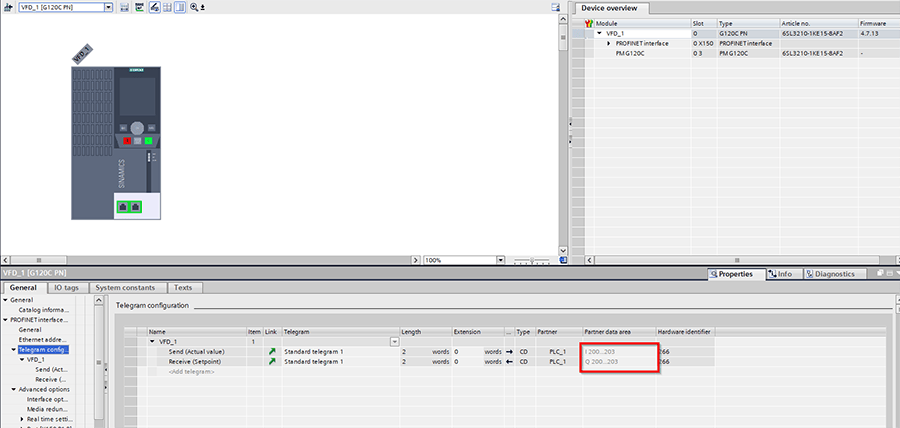Collapse the VFD_1 row in telegram table
The image size is (900, 428).
click(152, 341)
